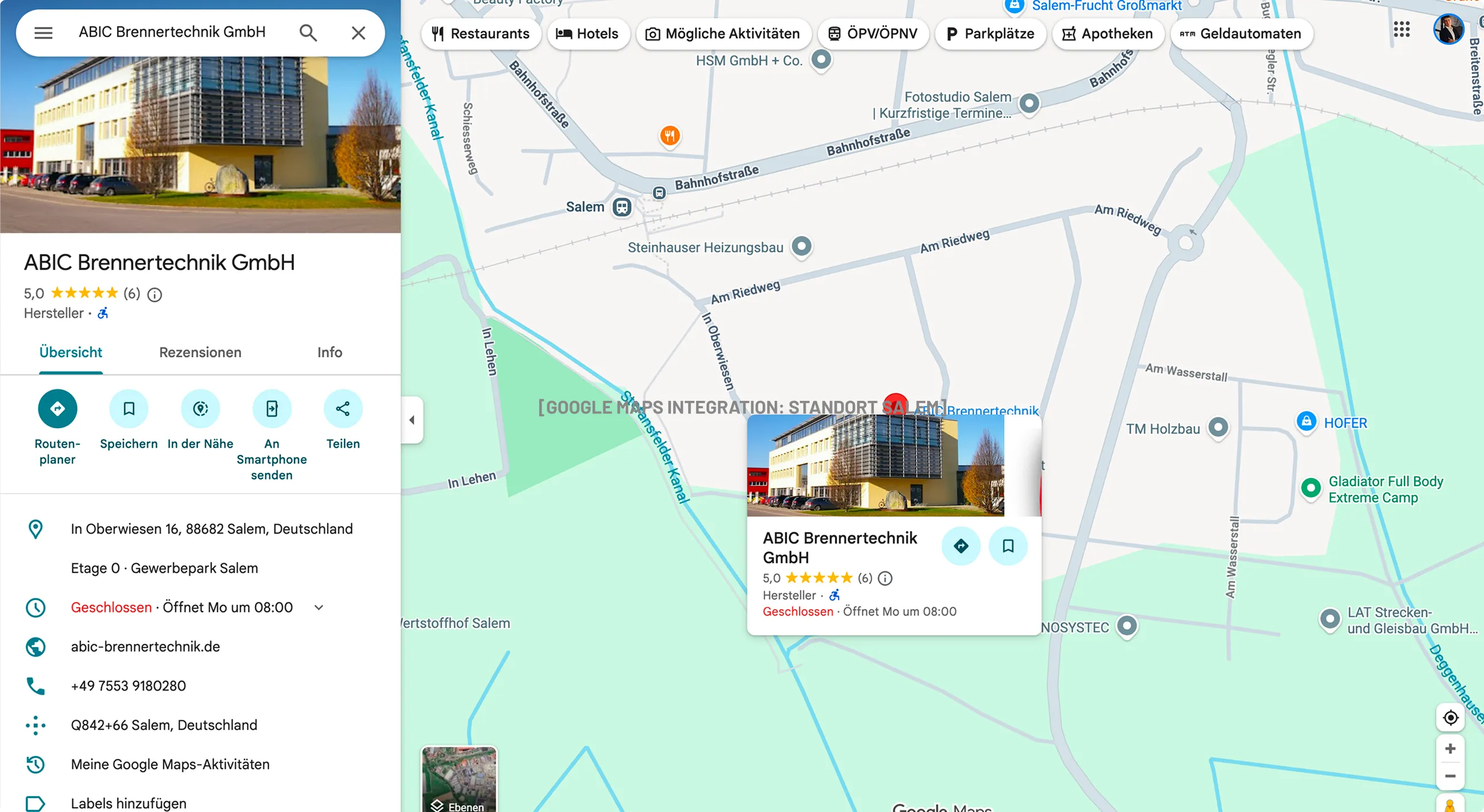Copy plus code Q842+66 Salem, Deutschland
1484x812 pixels.
tap(164, 725)
